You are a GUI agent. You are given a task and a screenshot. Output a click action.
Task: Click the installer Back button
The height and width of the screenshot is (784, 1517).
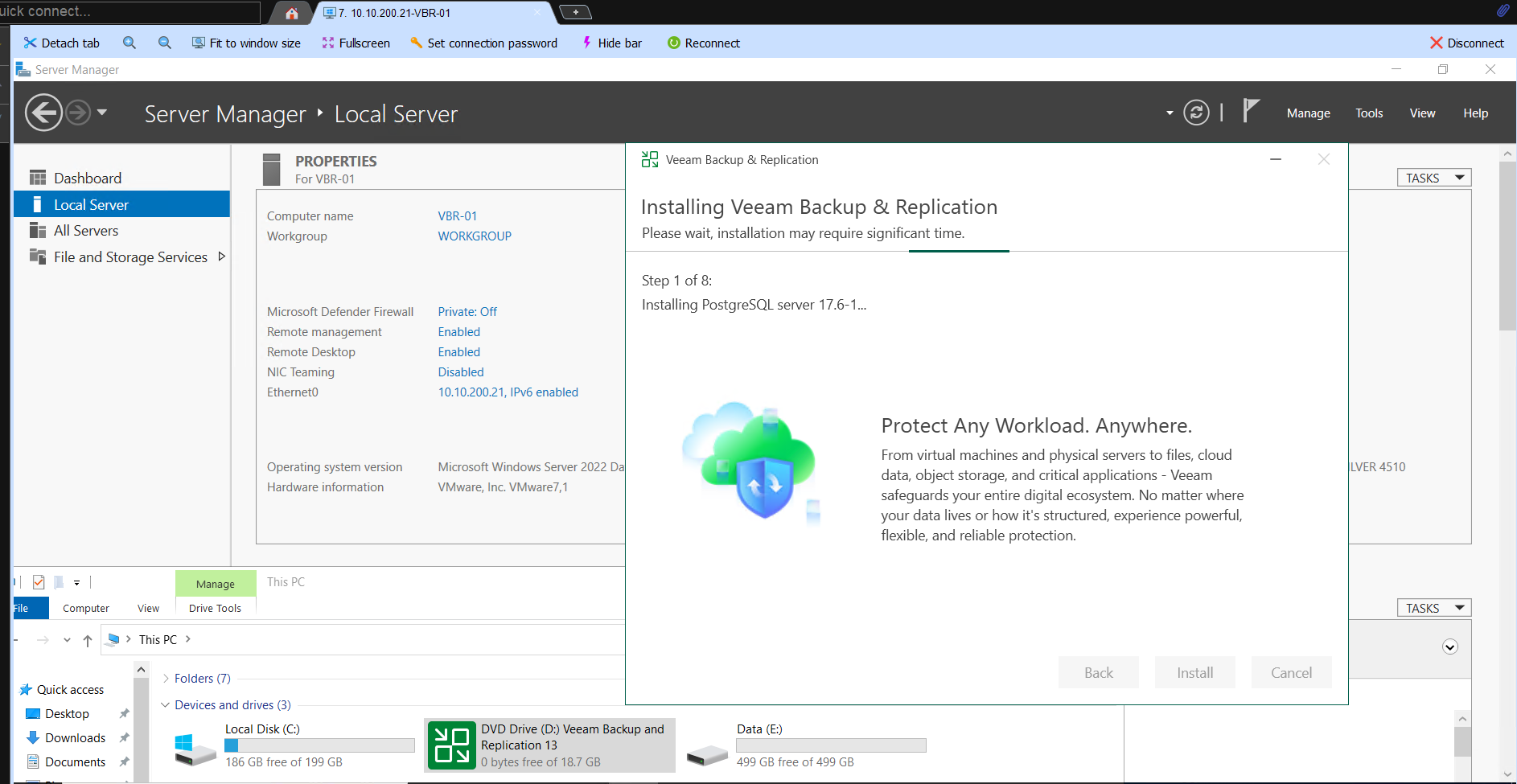click(x=1098, y=673)
